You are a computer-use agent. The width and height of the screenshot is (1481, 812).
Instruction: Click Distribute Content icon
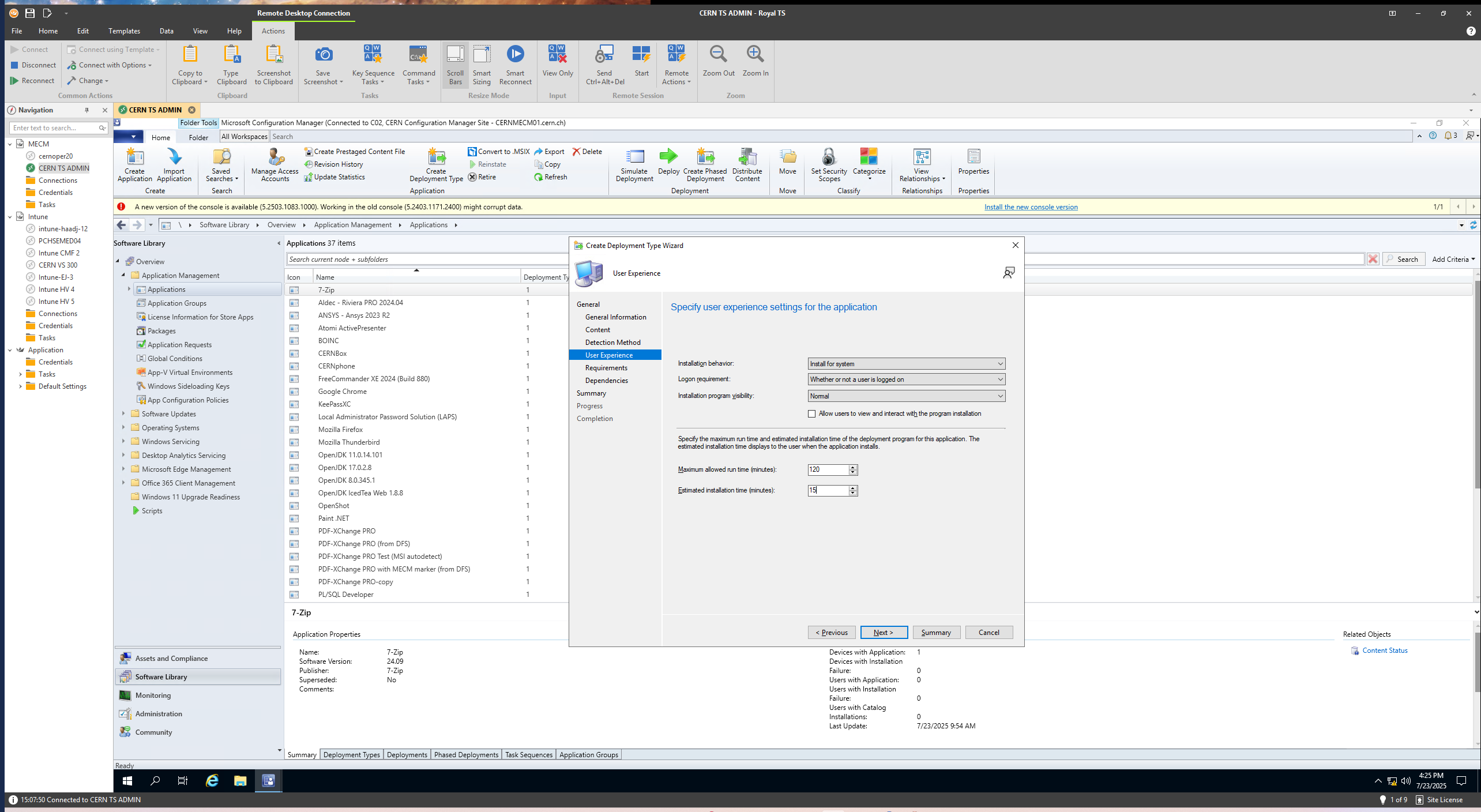(747, 165)
